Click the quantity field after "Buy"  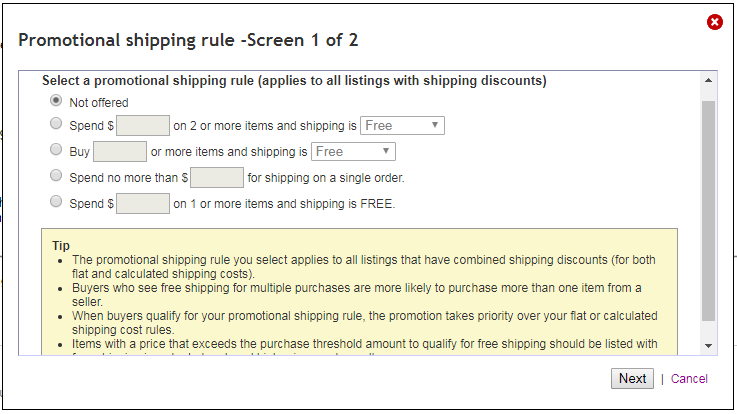point(120,151)
